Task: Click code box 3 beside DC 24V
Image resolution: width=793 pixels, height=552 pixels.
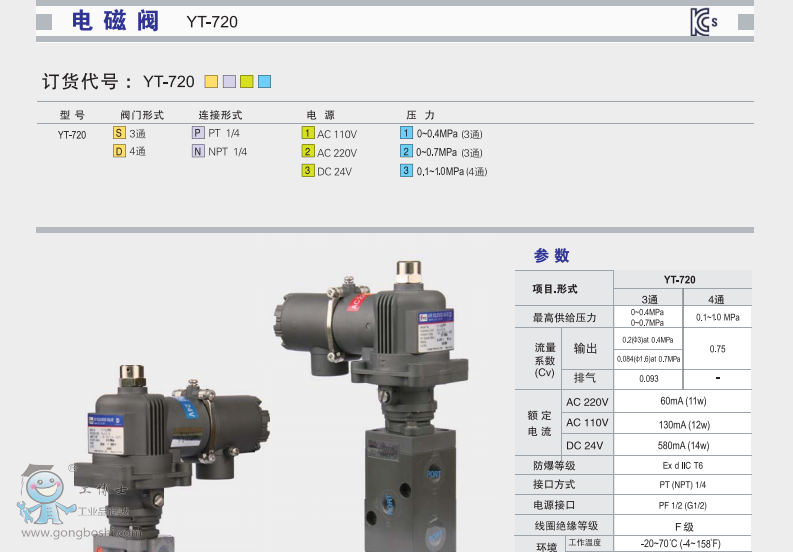Action: 308,171
